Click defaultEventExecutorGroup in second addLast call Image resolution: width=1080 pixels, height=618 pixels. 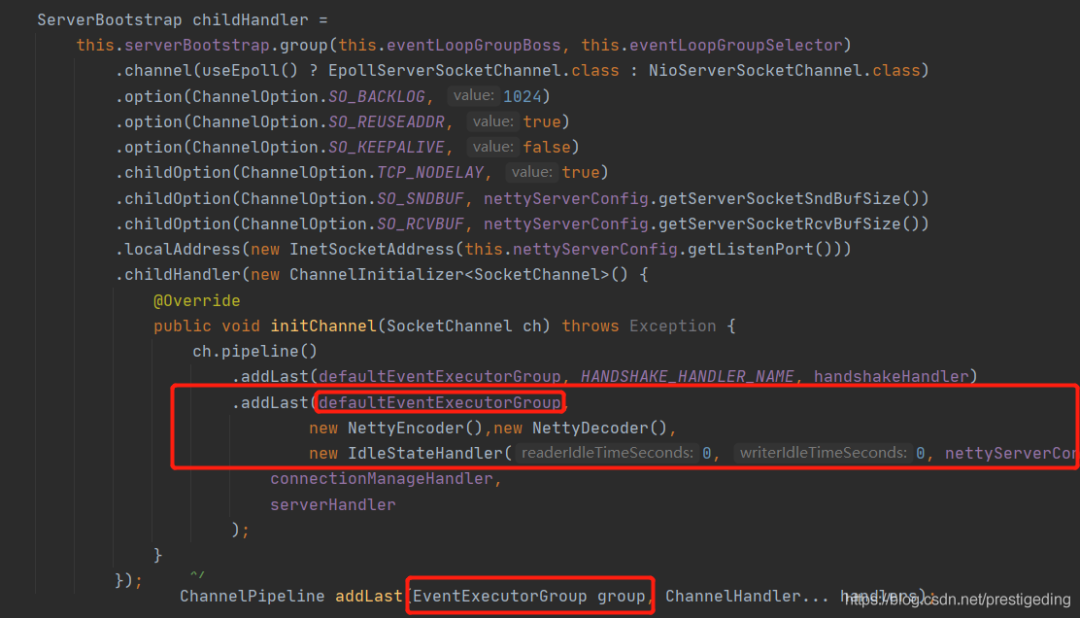coord(439,403)
